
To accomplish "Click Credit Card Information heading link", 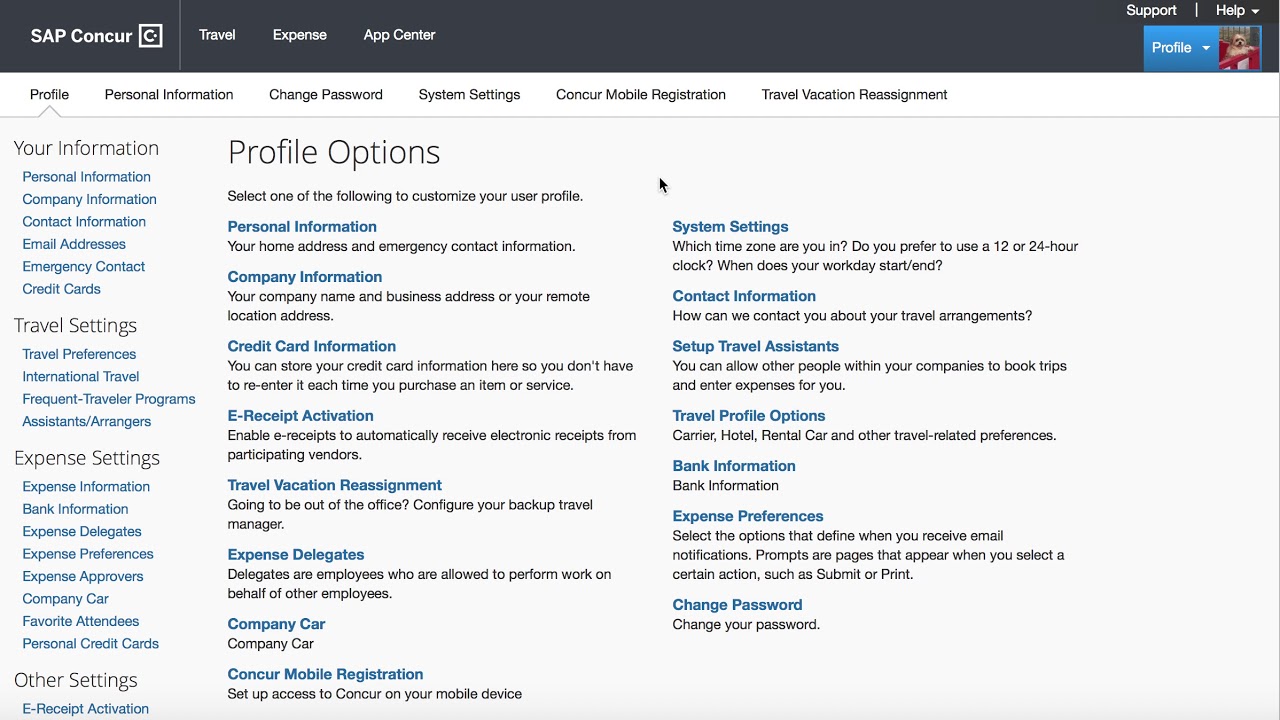I will (x=312, y=347).
